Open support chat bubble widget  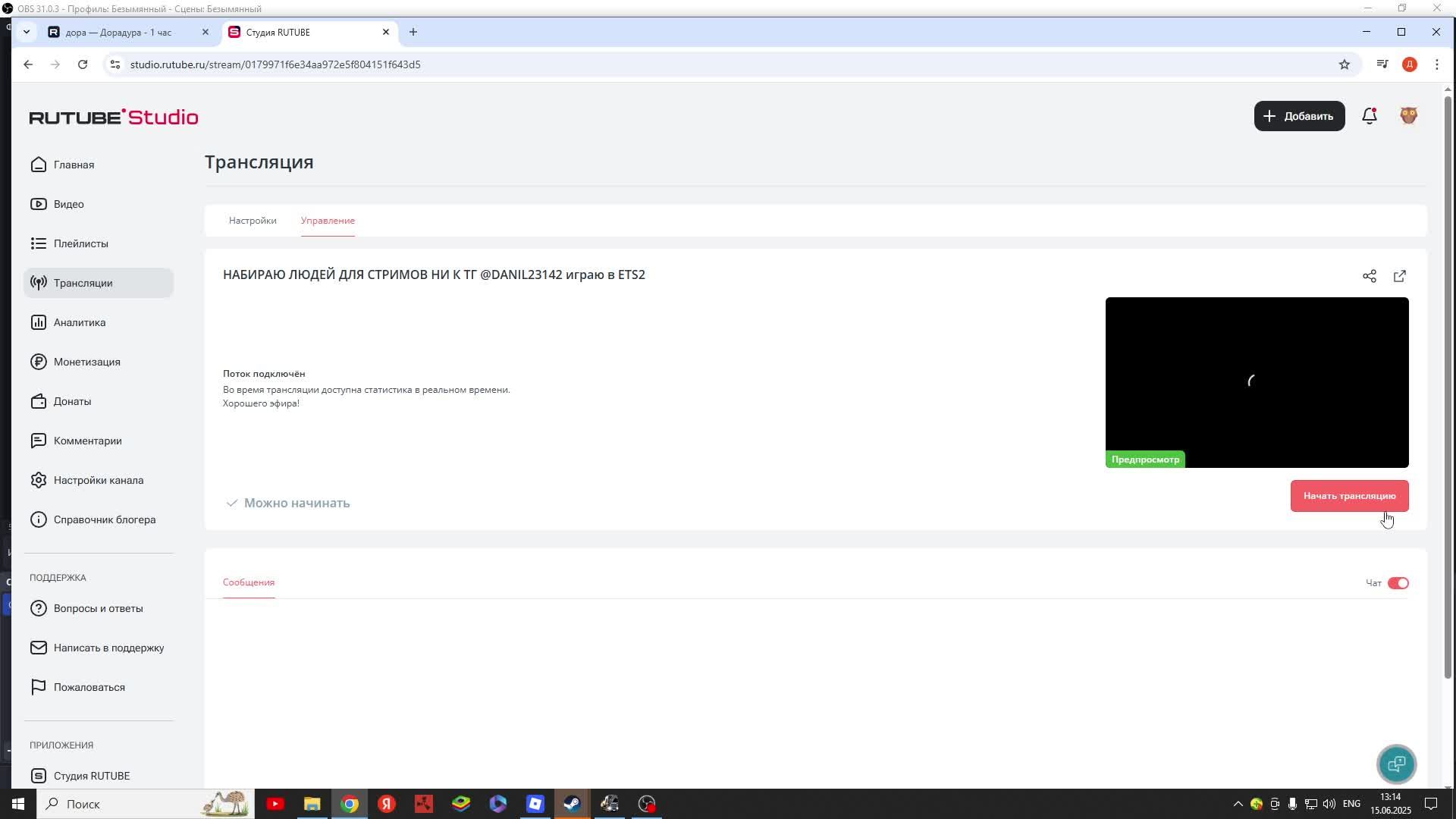[x=1396, y=764]
